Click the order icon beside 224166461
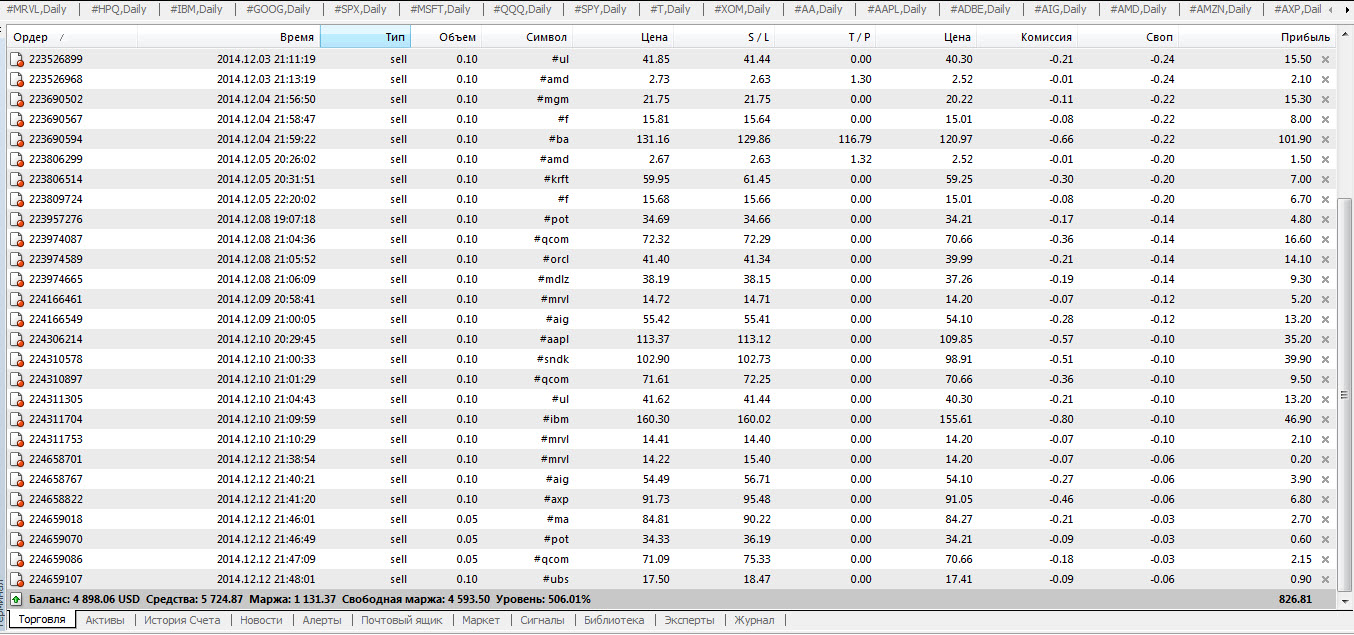1354x635 pixels. pos(16,299)
